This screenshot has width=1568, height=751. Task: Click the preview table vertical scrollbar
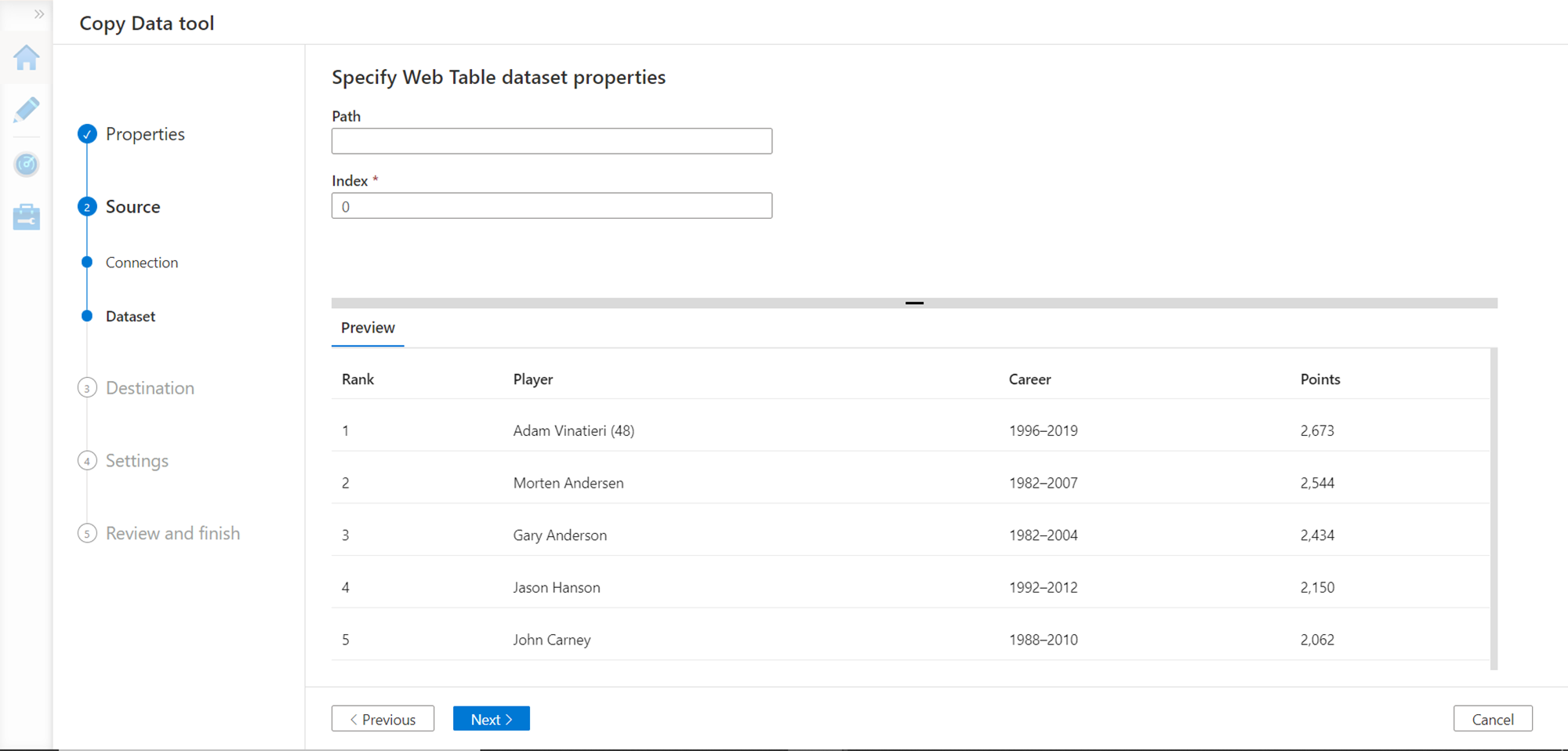pos(1494,510)
